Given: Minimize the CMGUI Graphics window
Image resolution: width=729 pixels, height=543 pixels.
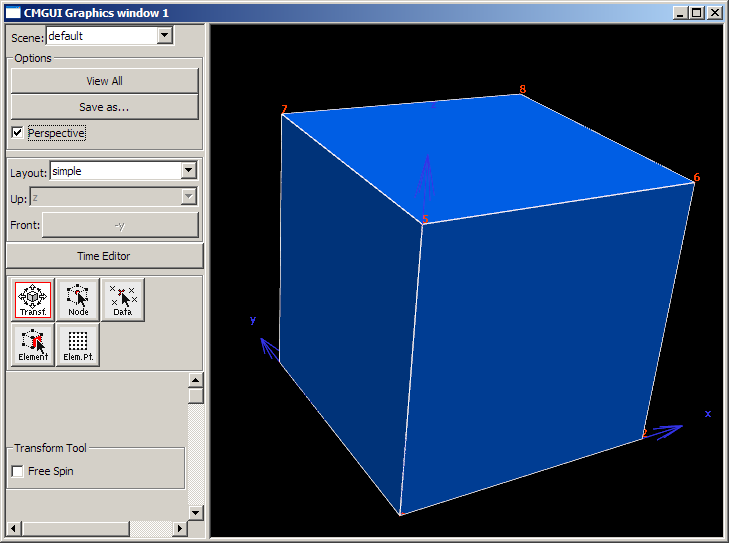Looking at the screenshot, I should pos(680,13).
